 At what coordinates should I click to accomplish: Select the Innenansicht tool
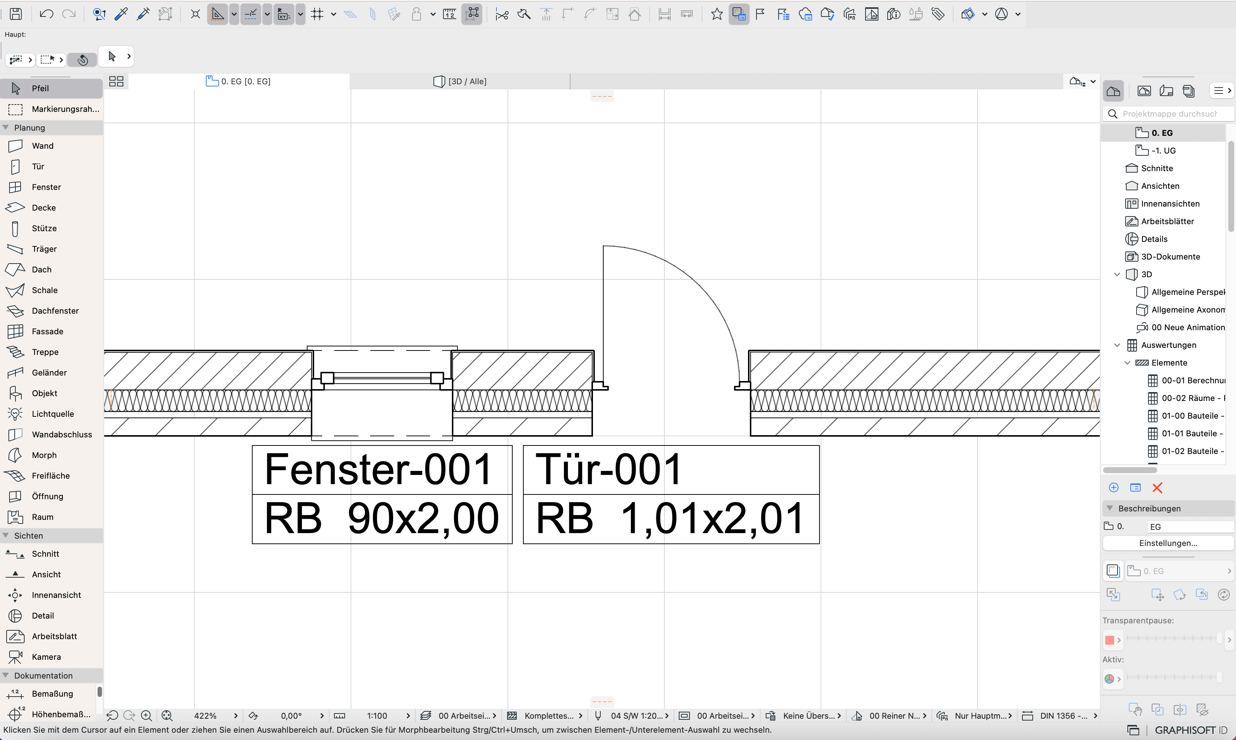[51, 595]
